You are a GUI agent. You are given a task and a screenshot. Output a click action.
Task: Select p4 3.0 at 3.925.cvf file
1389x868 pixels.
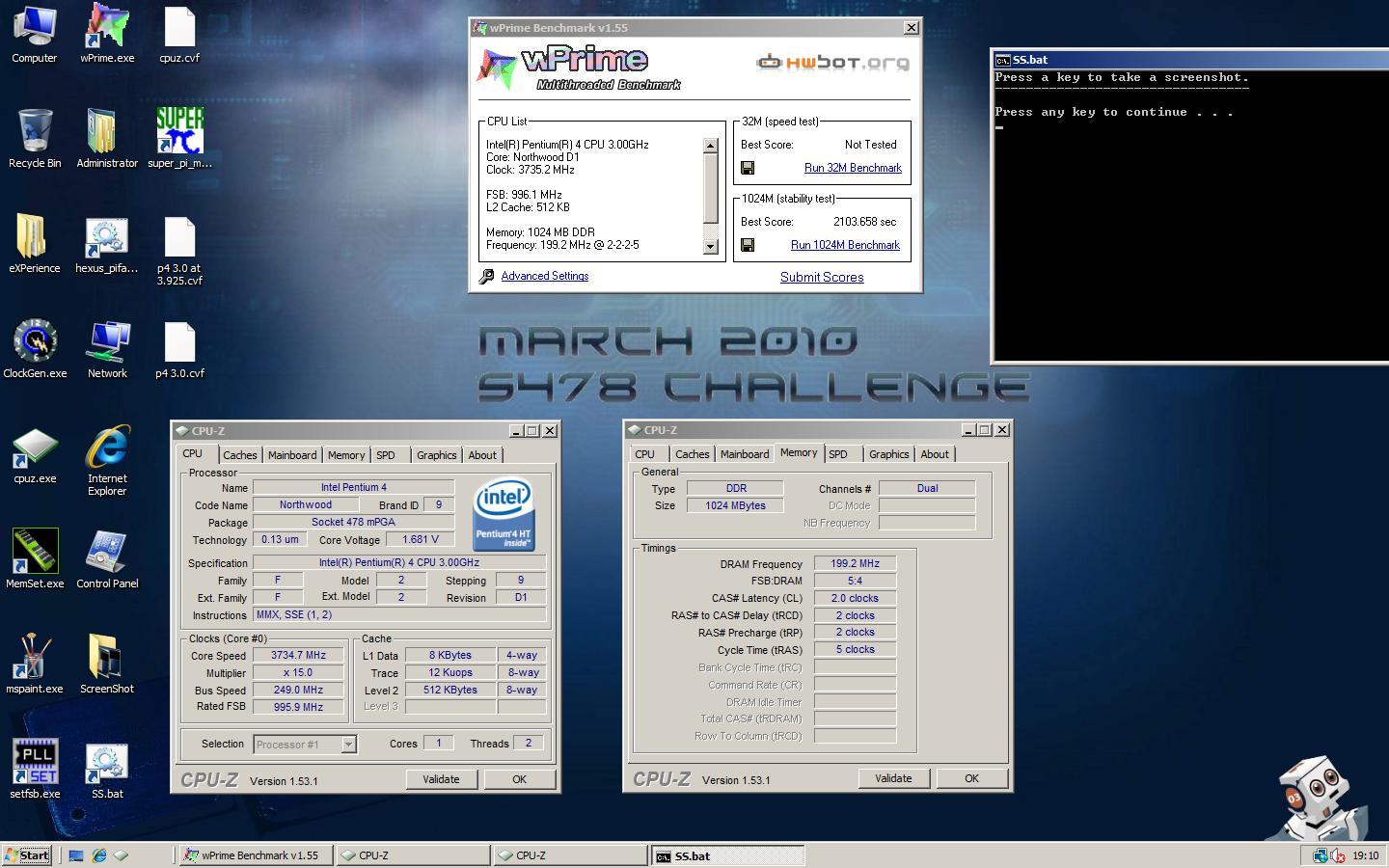(179, 237)
